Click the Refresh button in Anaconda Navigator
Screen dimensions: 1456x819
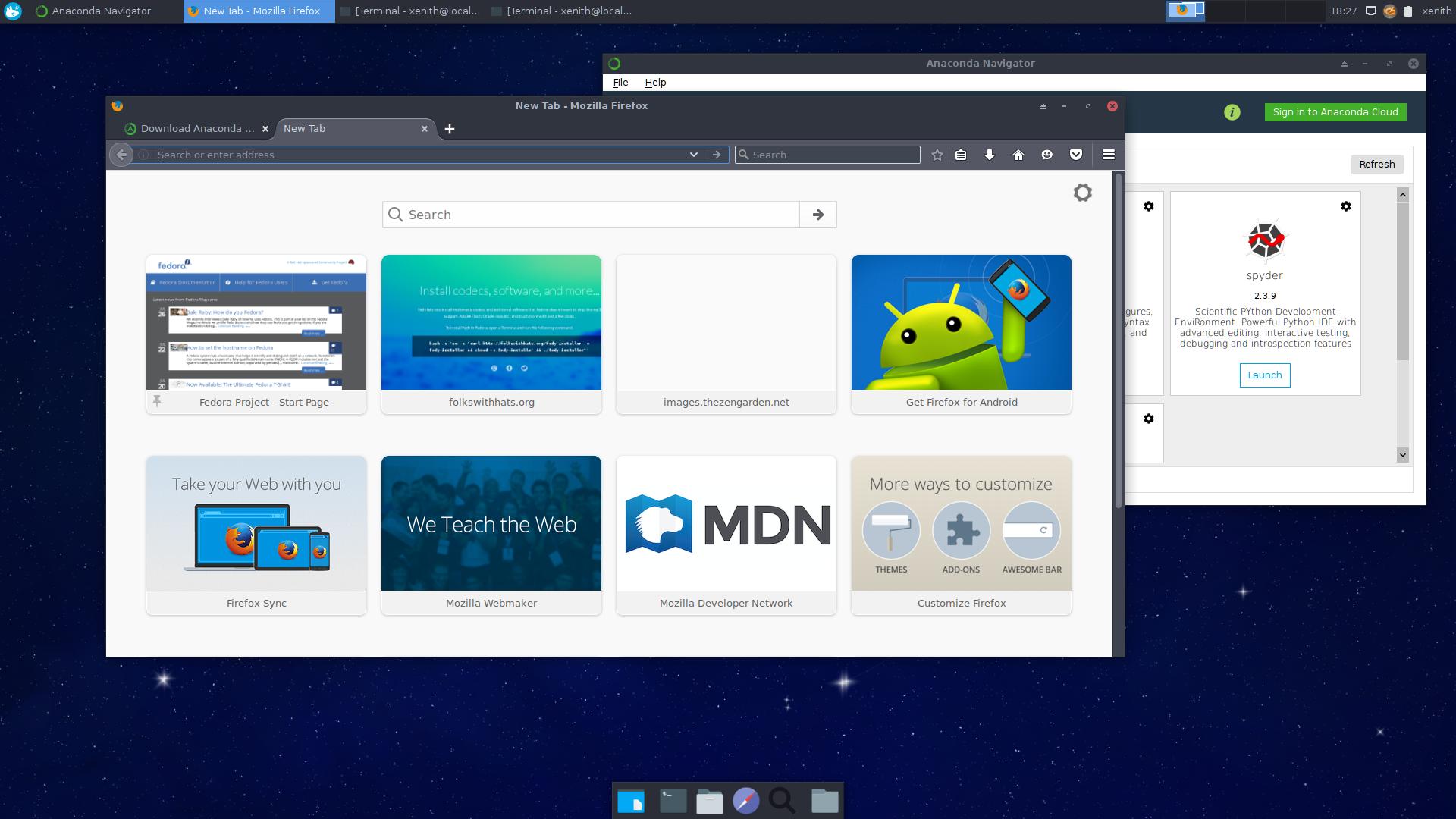(x=1377, y=165)
